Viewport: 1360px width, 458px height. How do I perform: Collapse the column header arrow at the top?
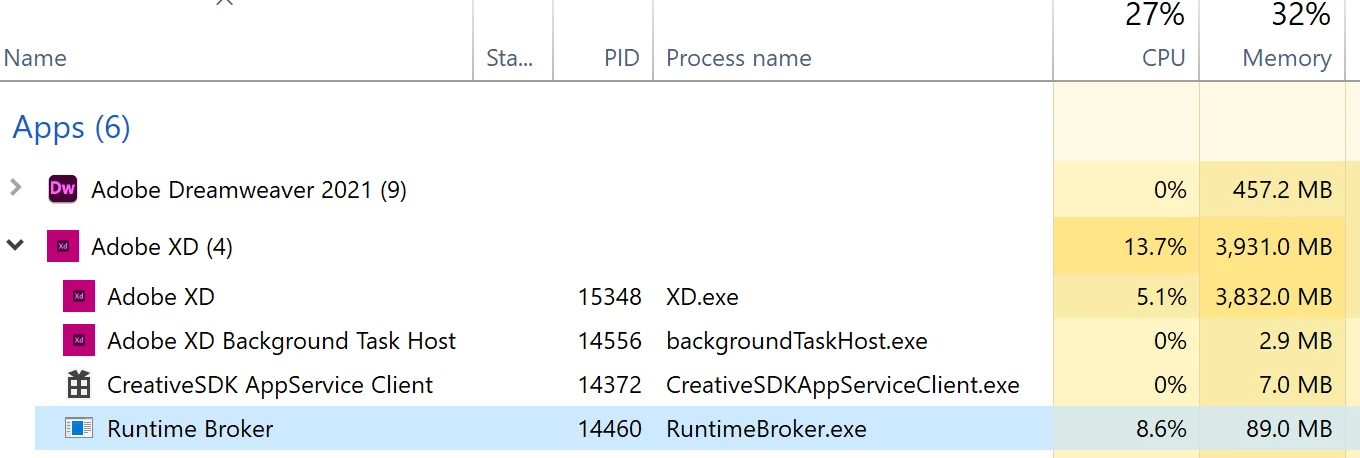225,3
